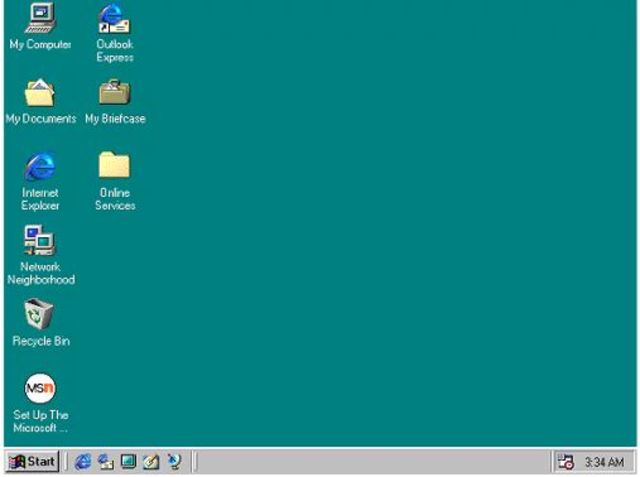Click the View Channels satellite dish icon
This screenshot has width=640, height=477.
[x=174, y=462]
